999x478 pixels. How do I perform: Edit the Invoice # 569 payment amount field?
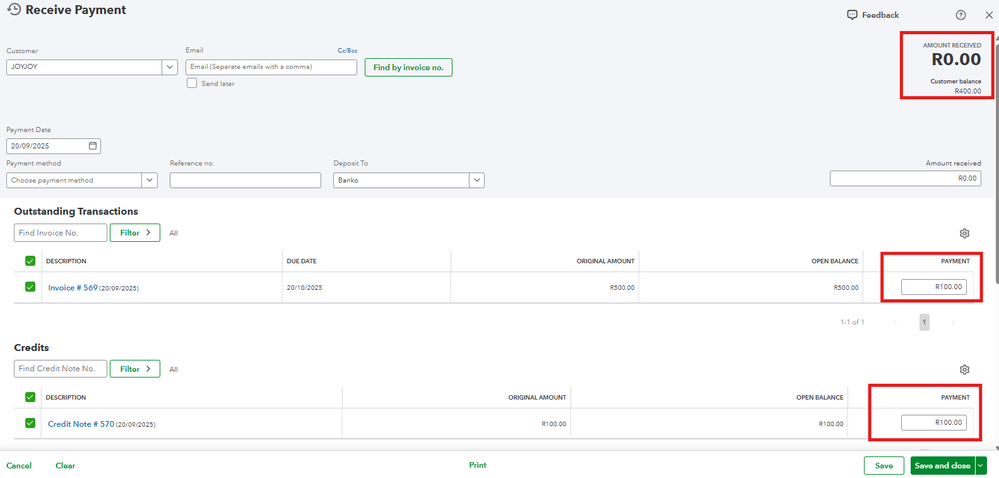(933, 287)
